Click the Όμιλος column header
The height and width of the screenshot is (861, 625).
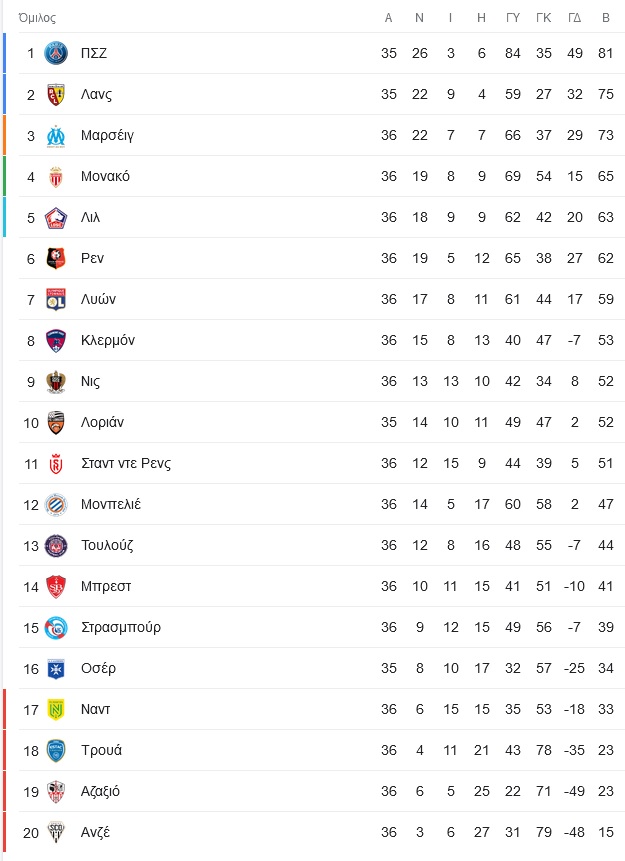[x=37, y=18]
